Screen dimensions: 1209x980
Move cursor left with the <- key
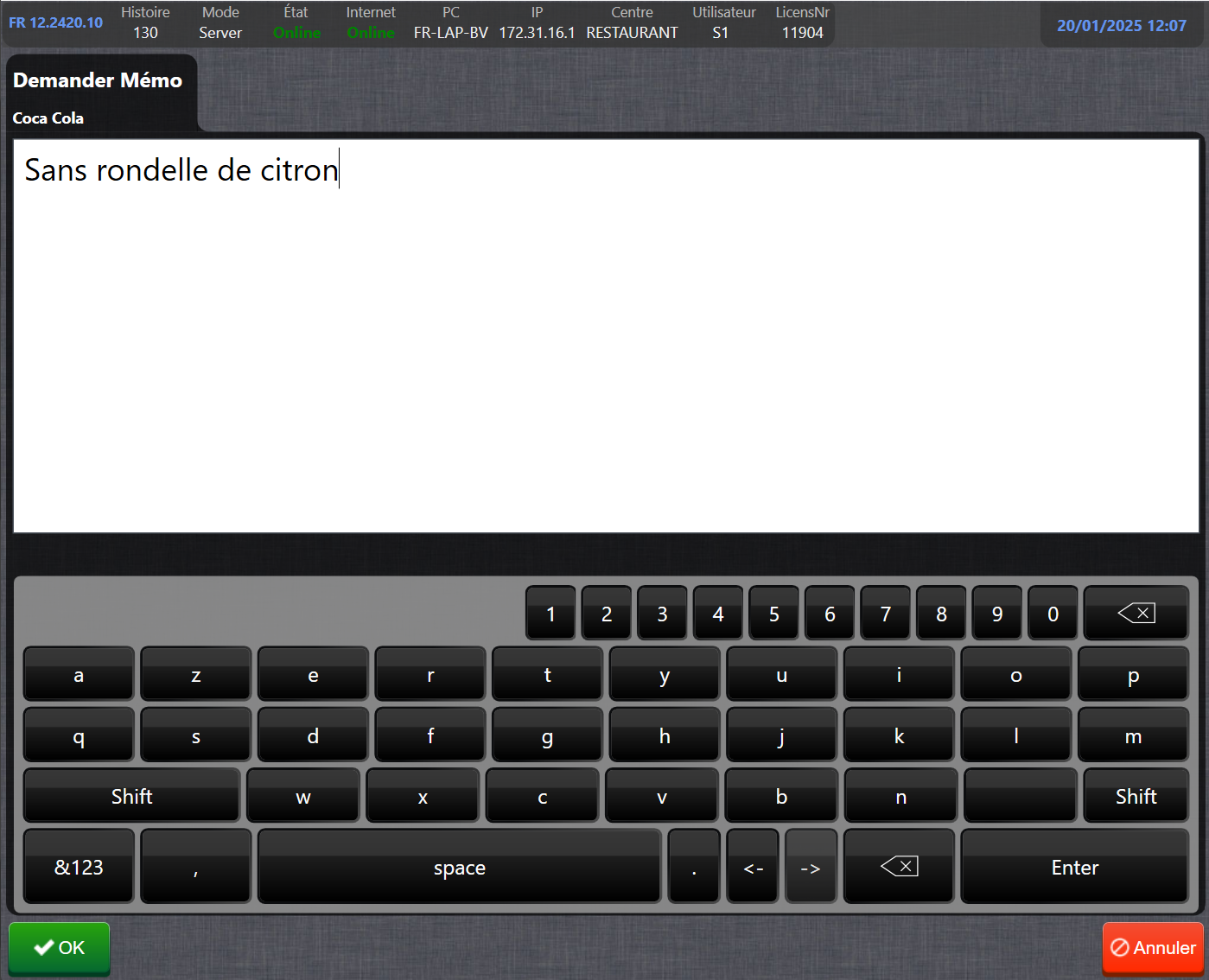coord(753,867)
